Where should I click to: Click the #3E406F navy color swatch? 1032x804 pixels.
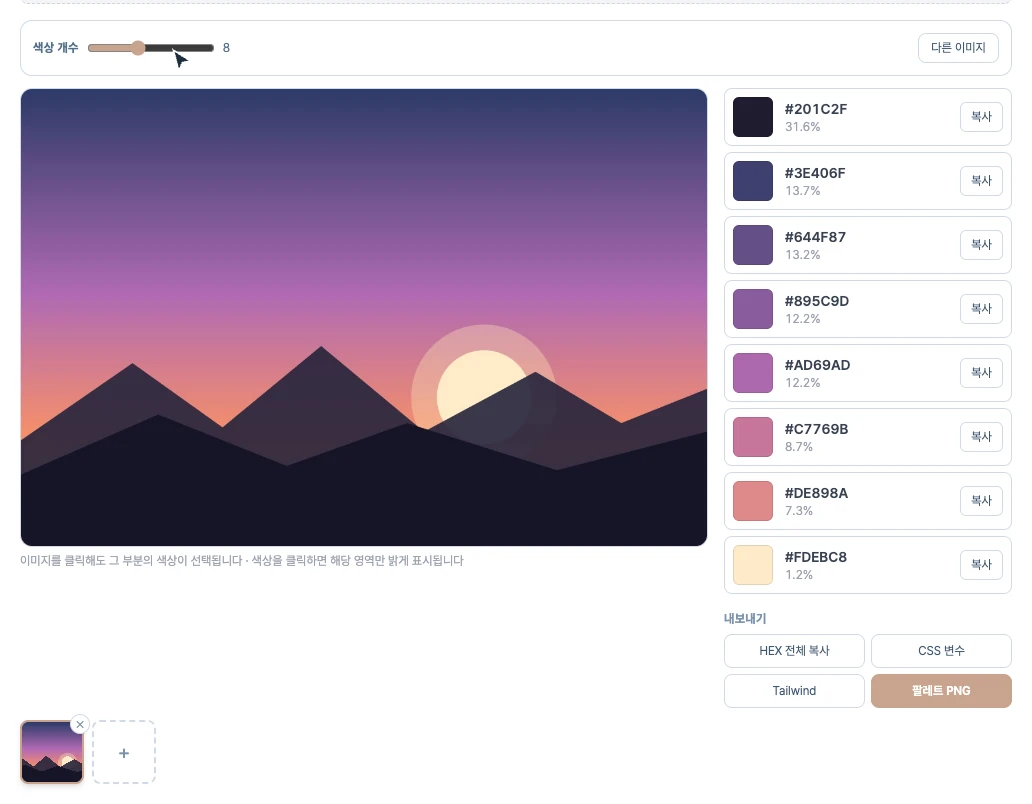click(753, 181)
